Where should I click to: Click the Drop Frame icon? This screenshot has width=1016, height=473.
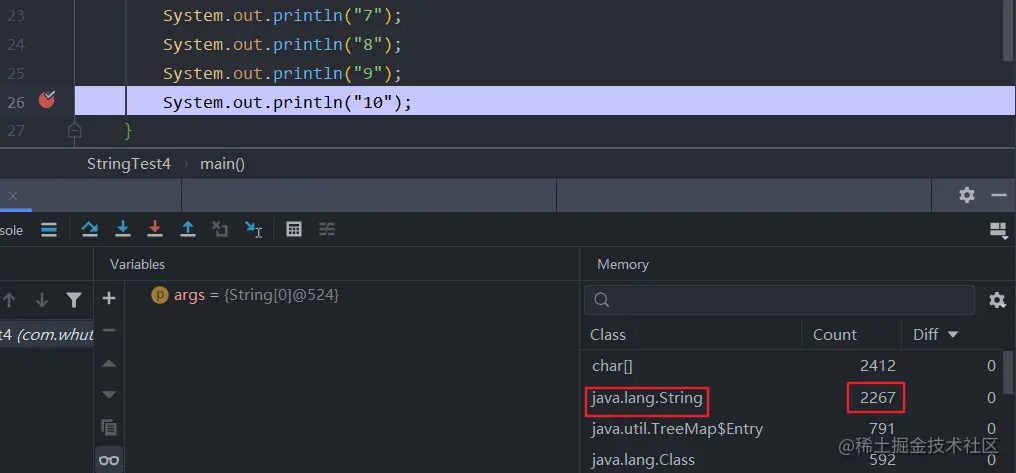220,229
